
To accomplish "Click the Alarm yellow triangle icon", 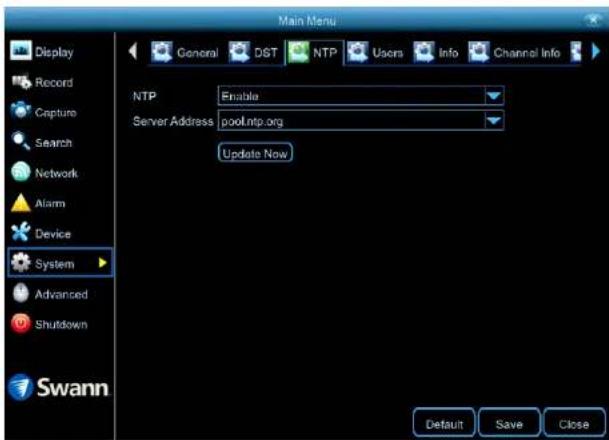I will coord(21,203).
